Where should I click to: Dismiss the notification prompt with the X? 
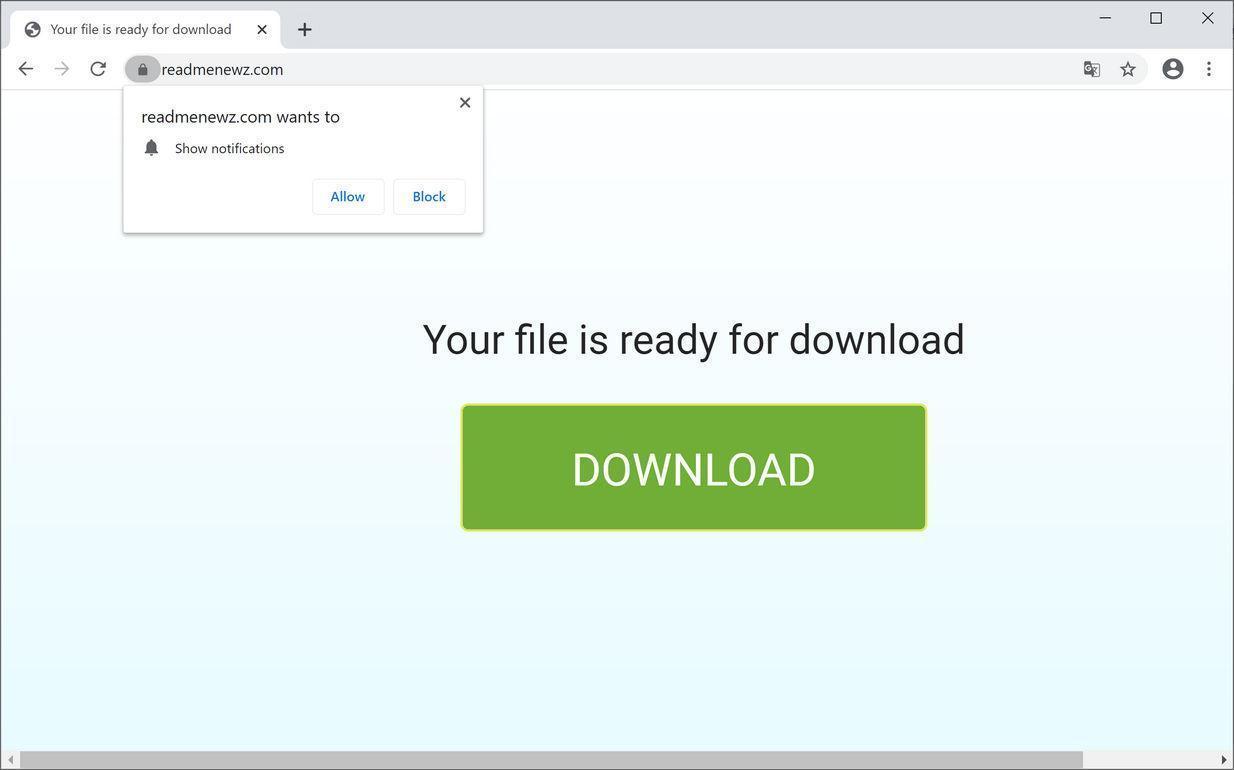[x=464, y=102]
